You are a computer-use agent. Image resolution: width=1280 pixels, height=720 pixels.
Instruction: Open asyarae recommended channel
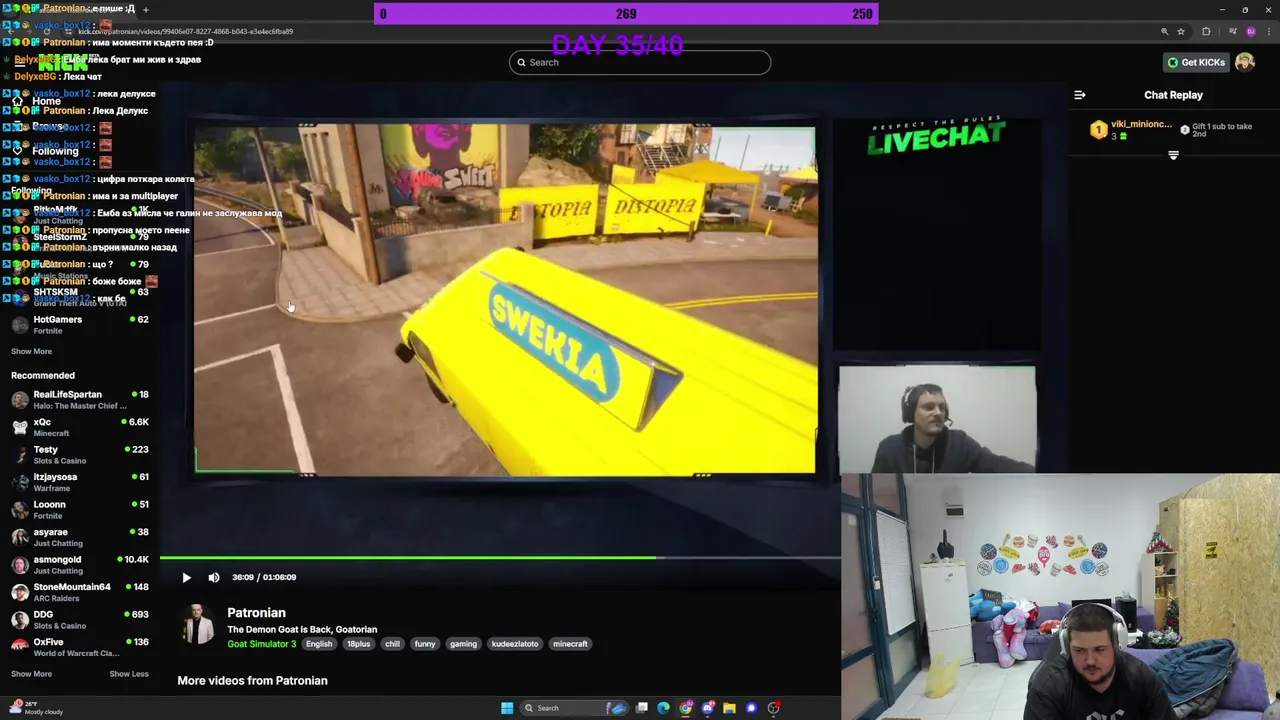(x=80, y=537)
